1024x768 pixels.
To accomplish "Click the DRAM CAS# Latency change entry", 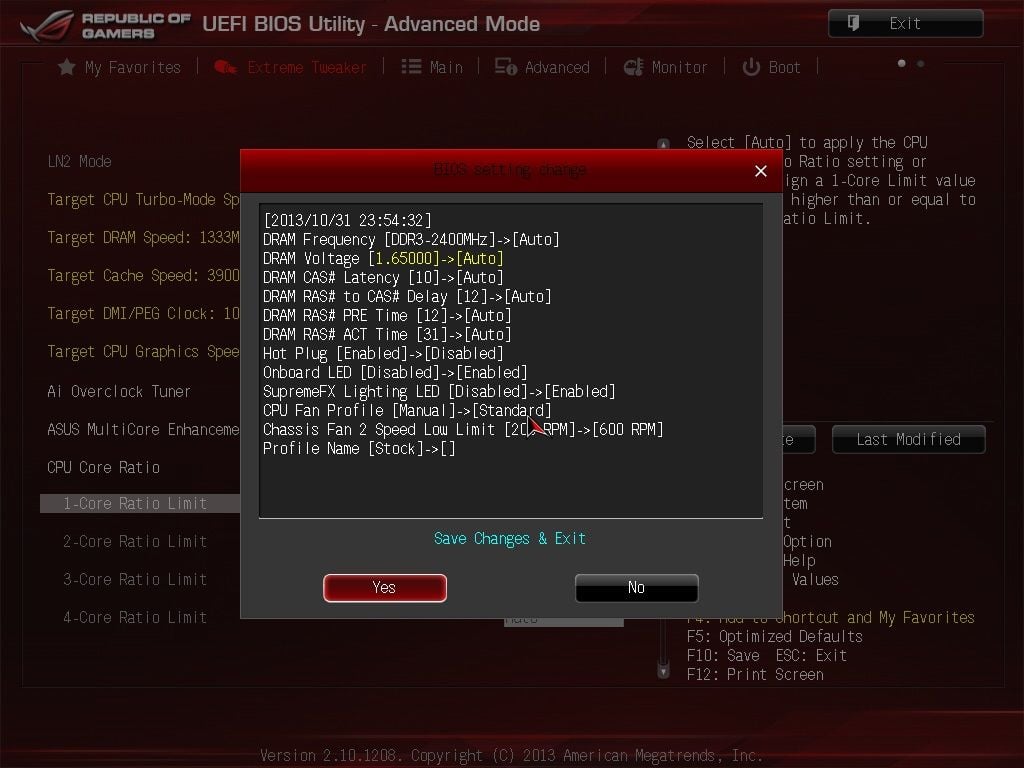I will click(x=383, y=277).
